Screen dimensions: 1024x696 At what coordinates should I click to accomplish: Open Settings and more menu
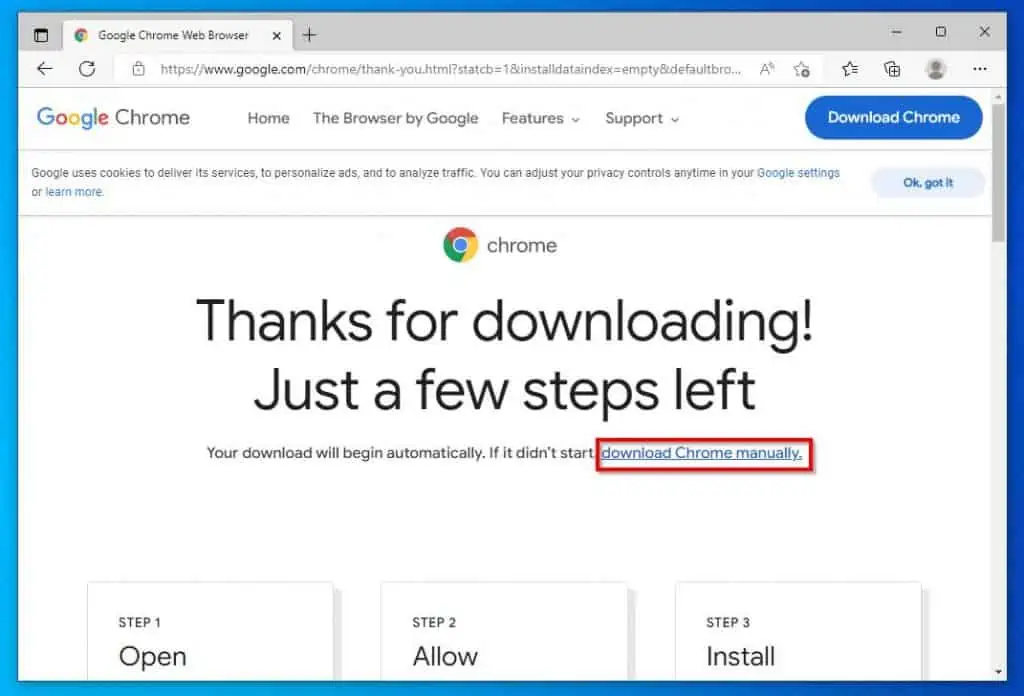980,69
